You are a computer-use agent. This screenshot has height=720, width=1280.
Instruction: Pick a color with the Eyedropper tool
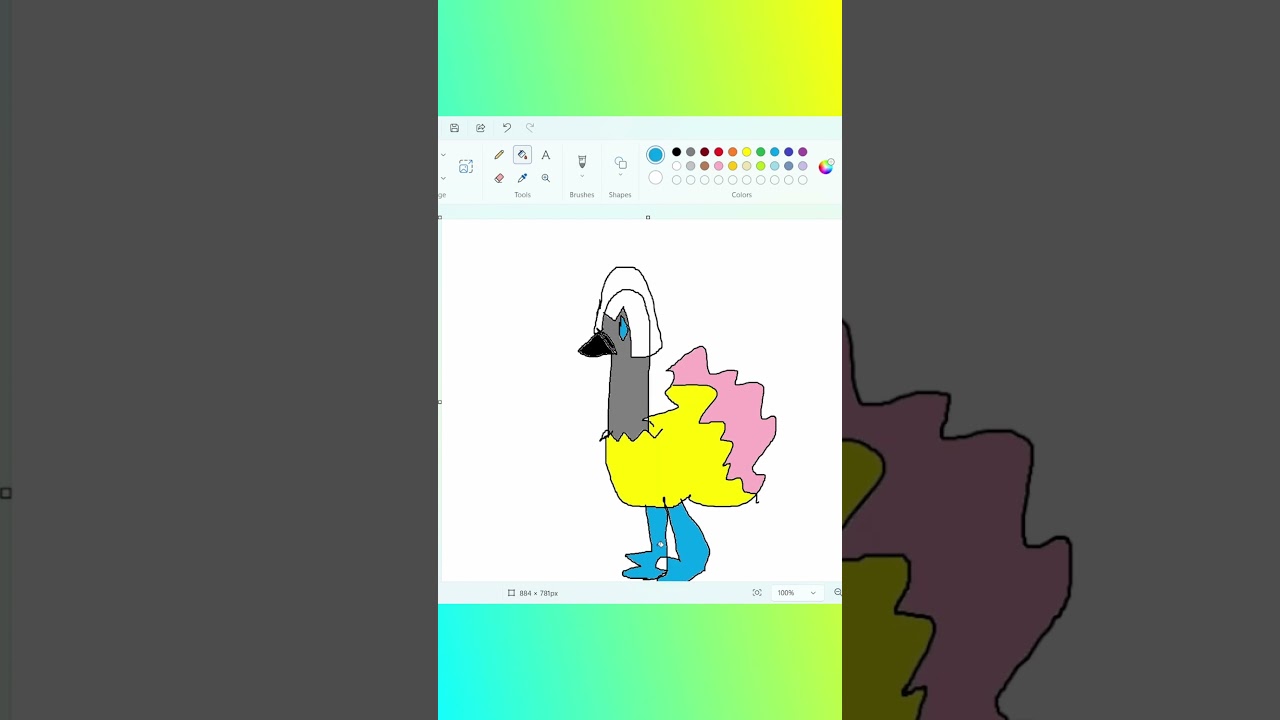(522, 178)
